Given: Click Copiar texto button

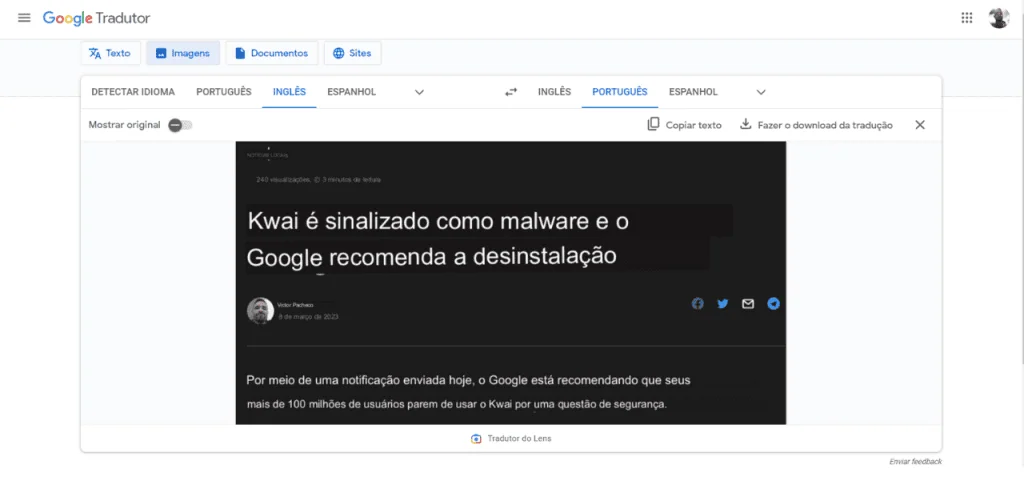Looking at the screenshot, I should tap(684, 125).
